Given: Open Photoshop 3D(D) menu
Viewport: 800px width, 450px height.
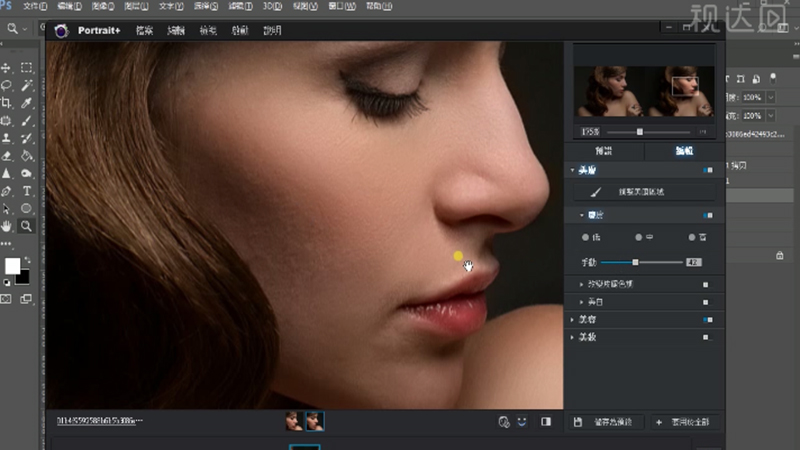Looking at the screenshot, I should (x=272, y=6).
